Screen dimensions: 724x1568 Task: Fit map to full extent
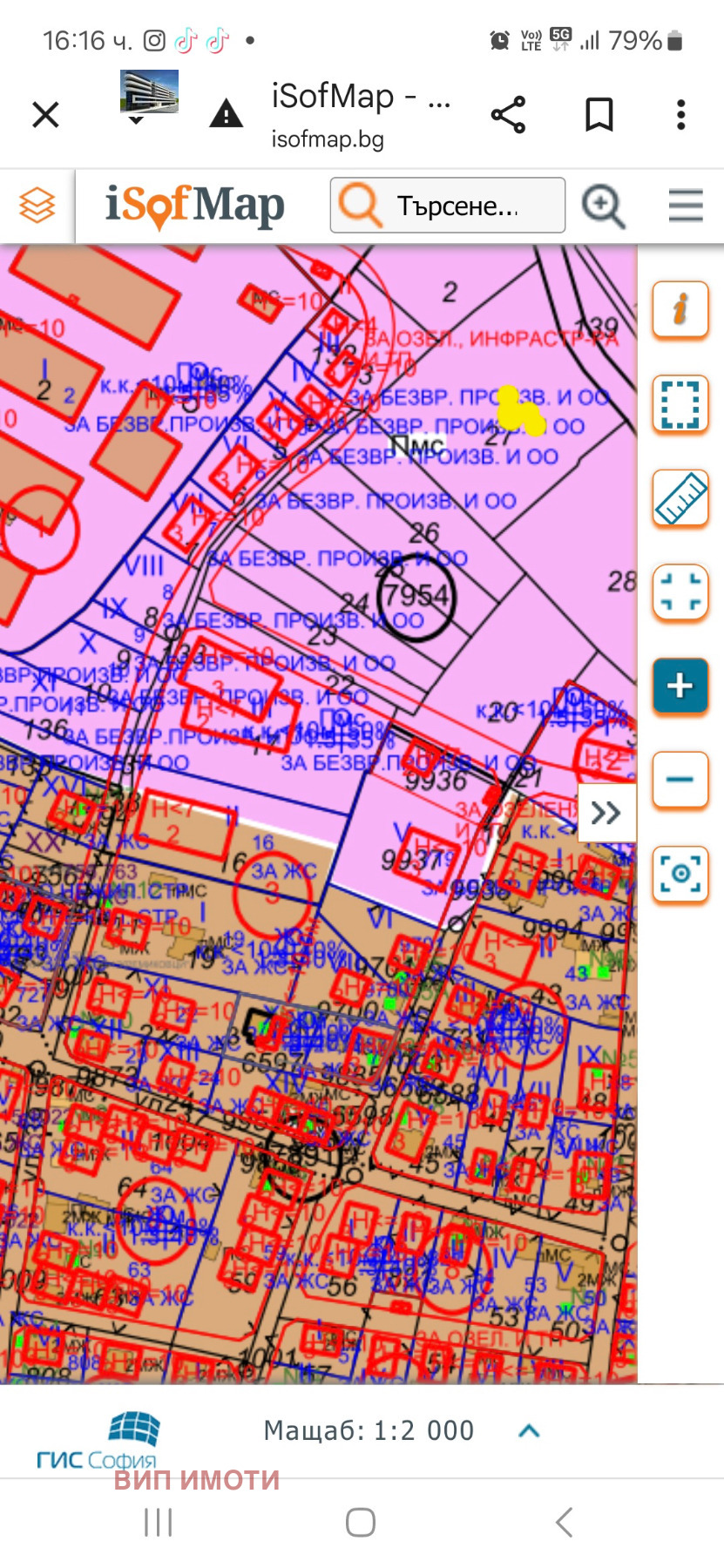680,592
